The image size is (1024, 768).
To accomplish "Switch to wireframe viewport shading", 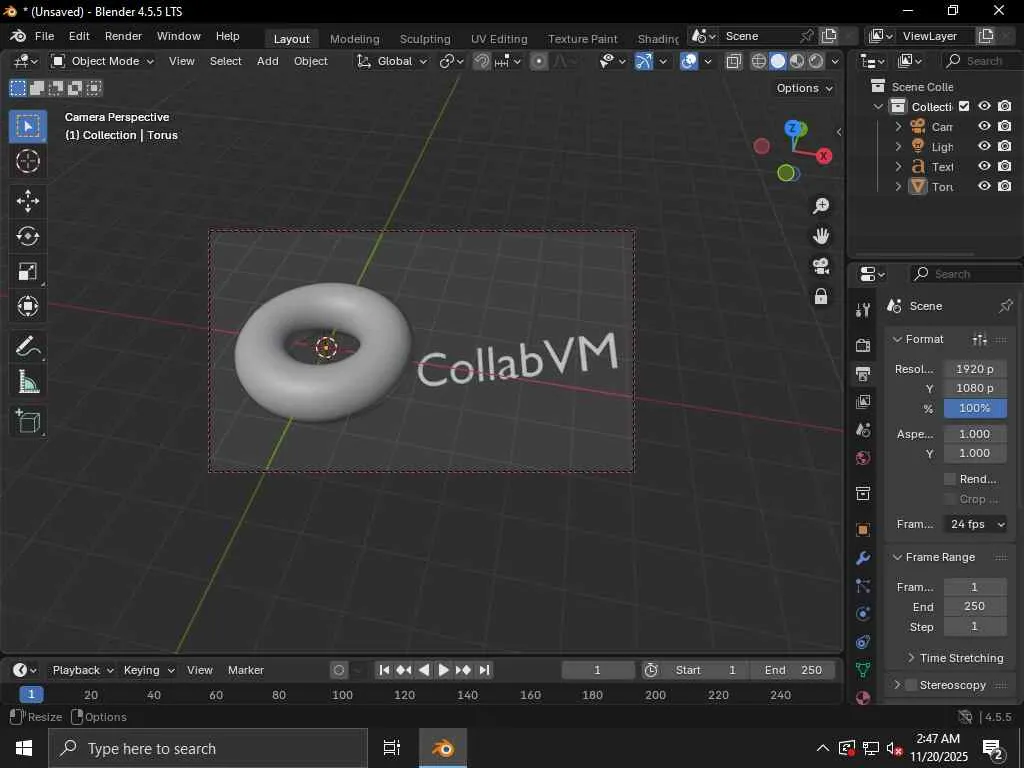I will pyautogui.click(x=758, y=61).
